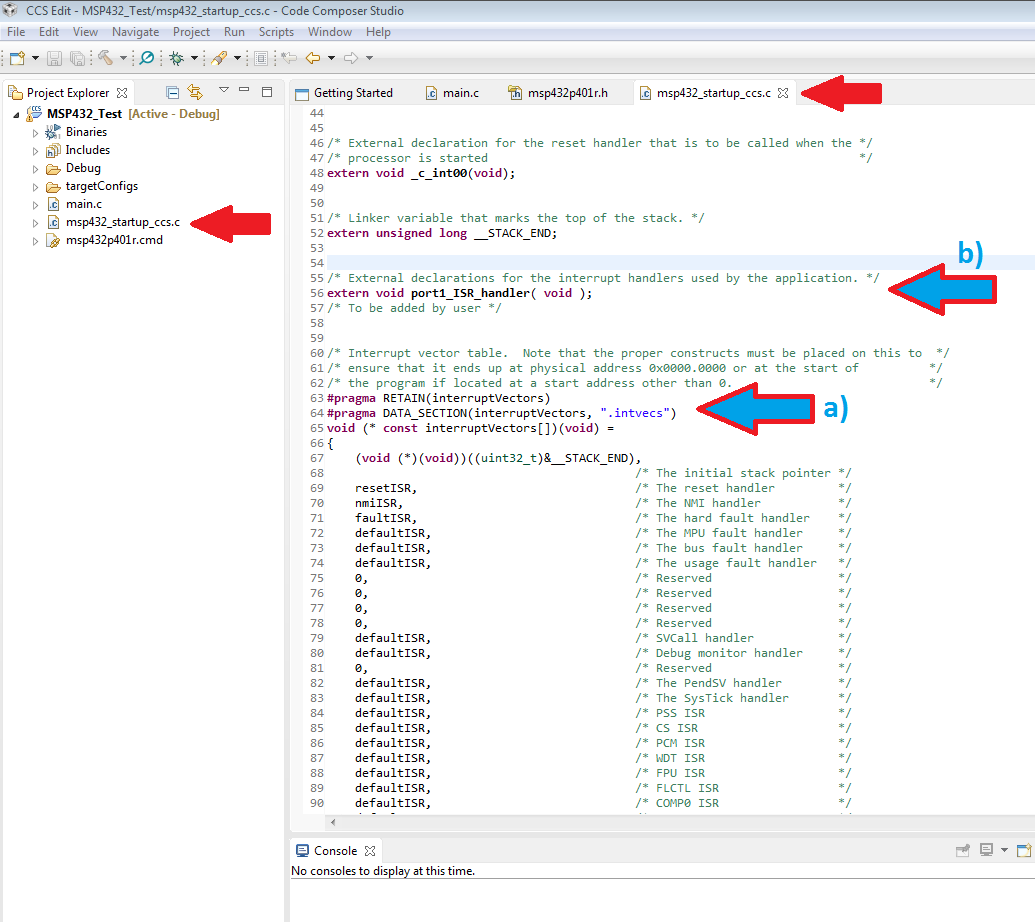The height and width of the screenshot is (922, 1035).
Task: Close the msp432_startup_ccs.c editor tab
Action: tap(783, 93)
